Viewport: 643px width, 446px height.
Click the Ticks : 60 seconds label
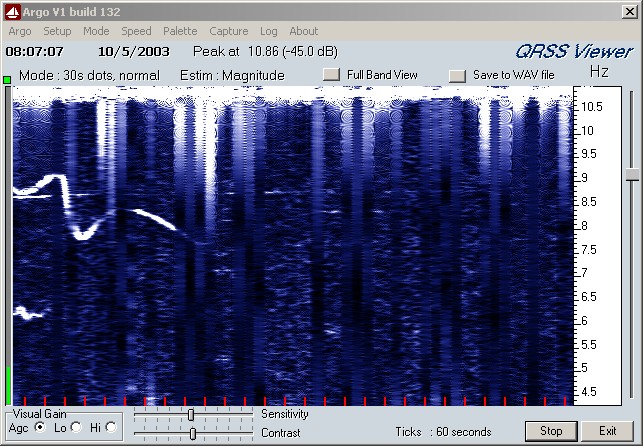443,432
